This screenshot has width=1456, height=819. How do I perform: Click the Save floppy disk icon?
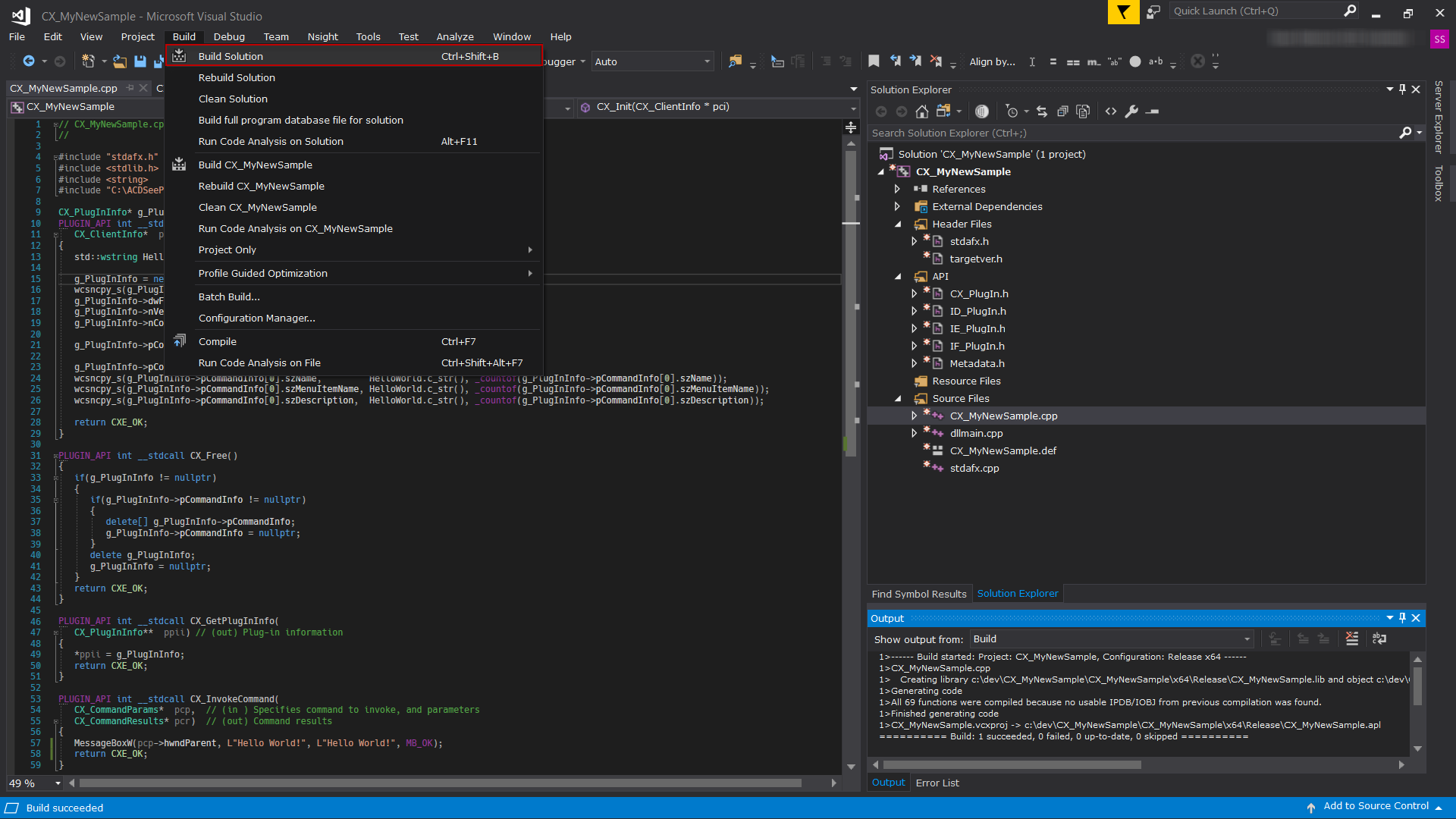click(140, 61)
